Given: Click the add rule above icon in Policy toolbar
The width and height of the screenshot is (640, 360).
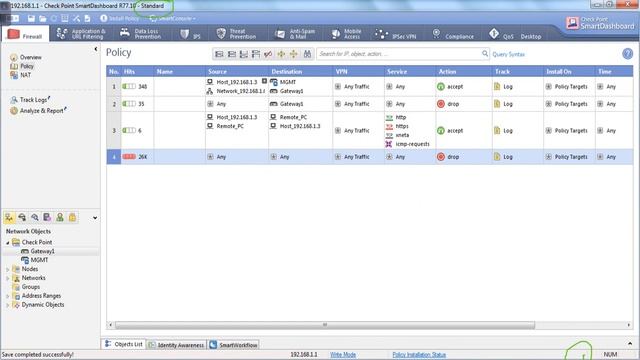Looking at the screenshot, I should (256, 54).
